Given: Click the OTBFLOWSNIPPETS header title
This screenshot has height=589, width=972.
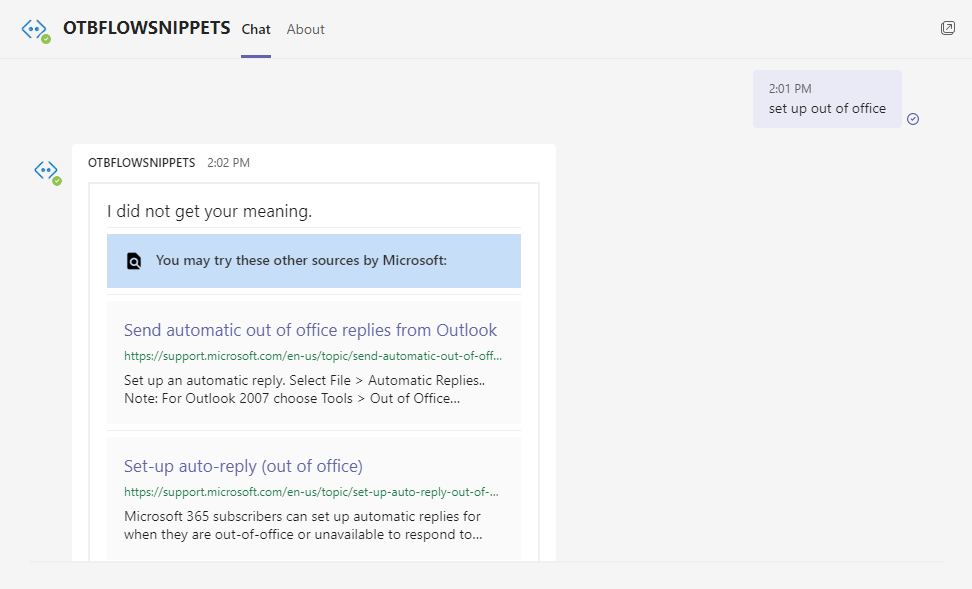Looking at the screenshot, I should point(146,28).
